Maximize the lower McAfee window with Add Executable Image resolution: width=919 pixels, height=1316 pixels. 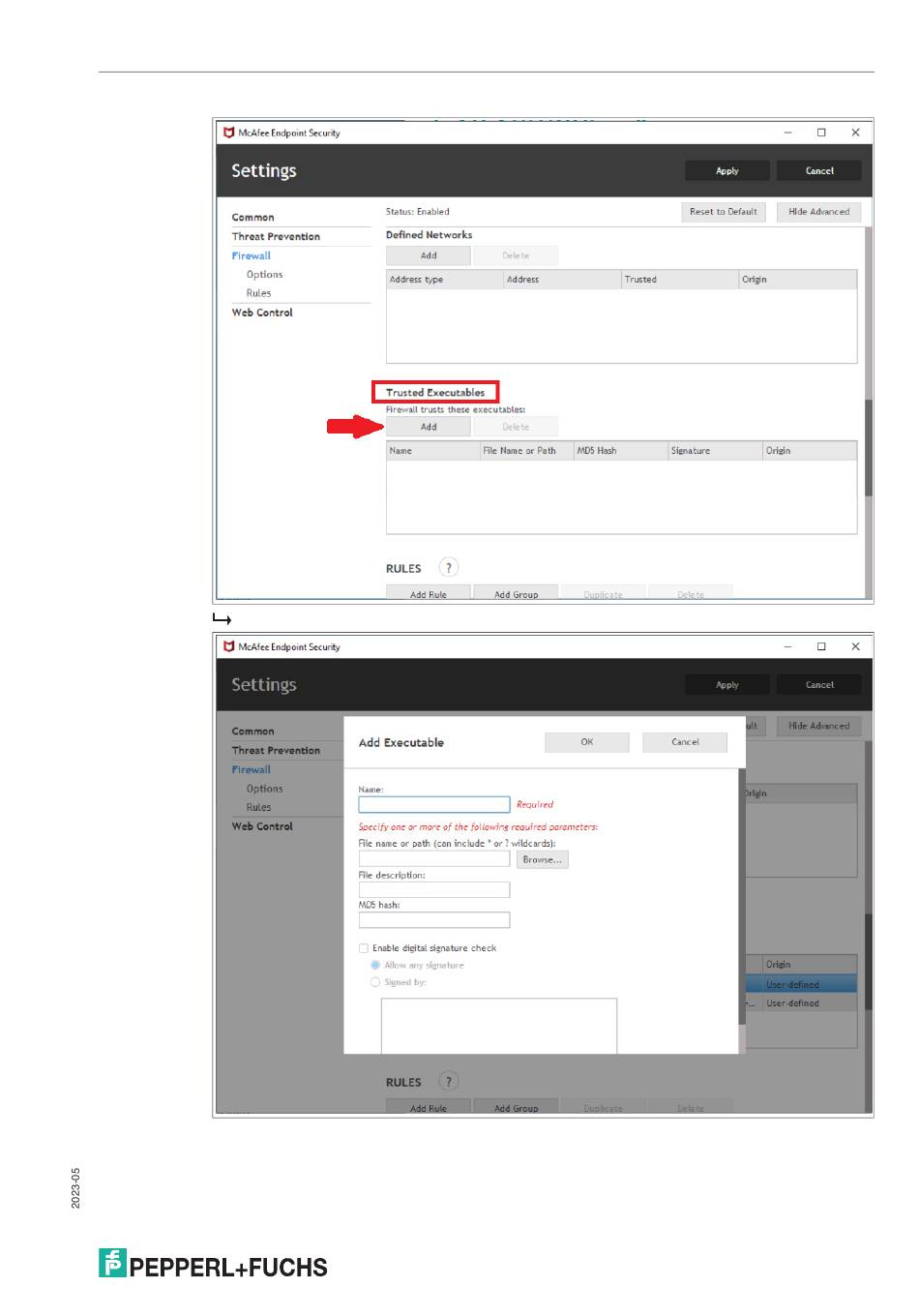(821, 646)
